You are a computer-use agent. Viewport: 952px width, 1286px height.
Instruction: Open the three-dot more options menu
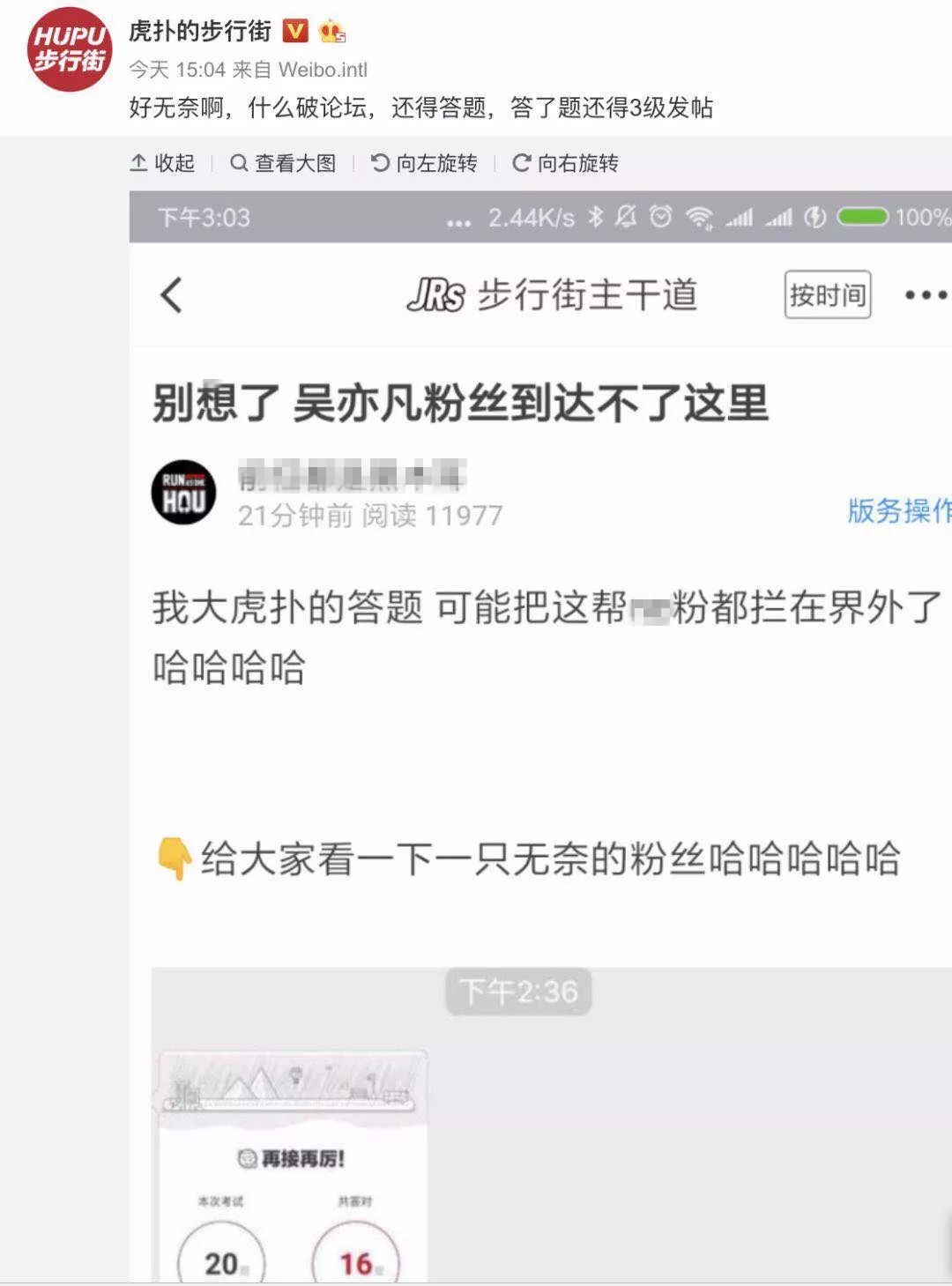tap(926, 295)
